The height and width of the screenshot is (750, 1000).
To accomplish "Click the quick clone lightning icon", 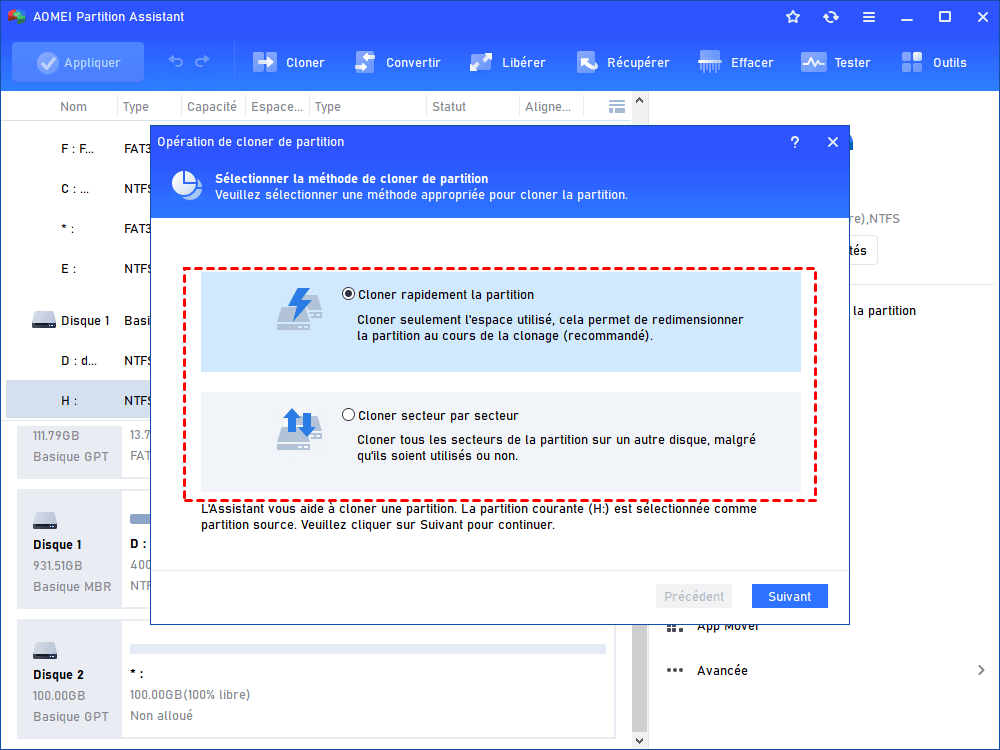I will tap(299, 309).
